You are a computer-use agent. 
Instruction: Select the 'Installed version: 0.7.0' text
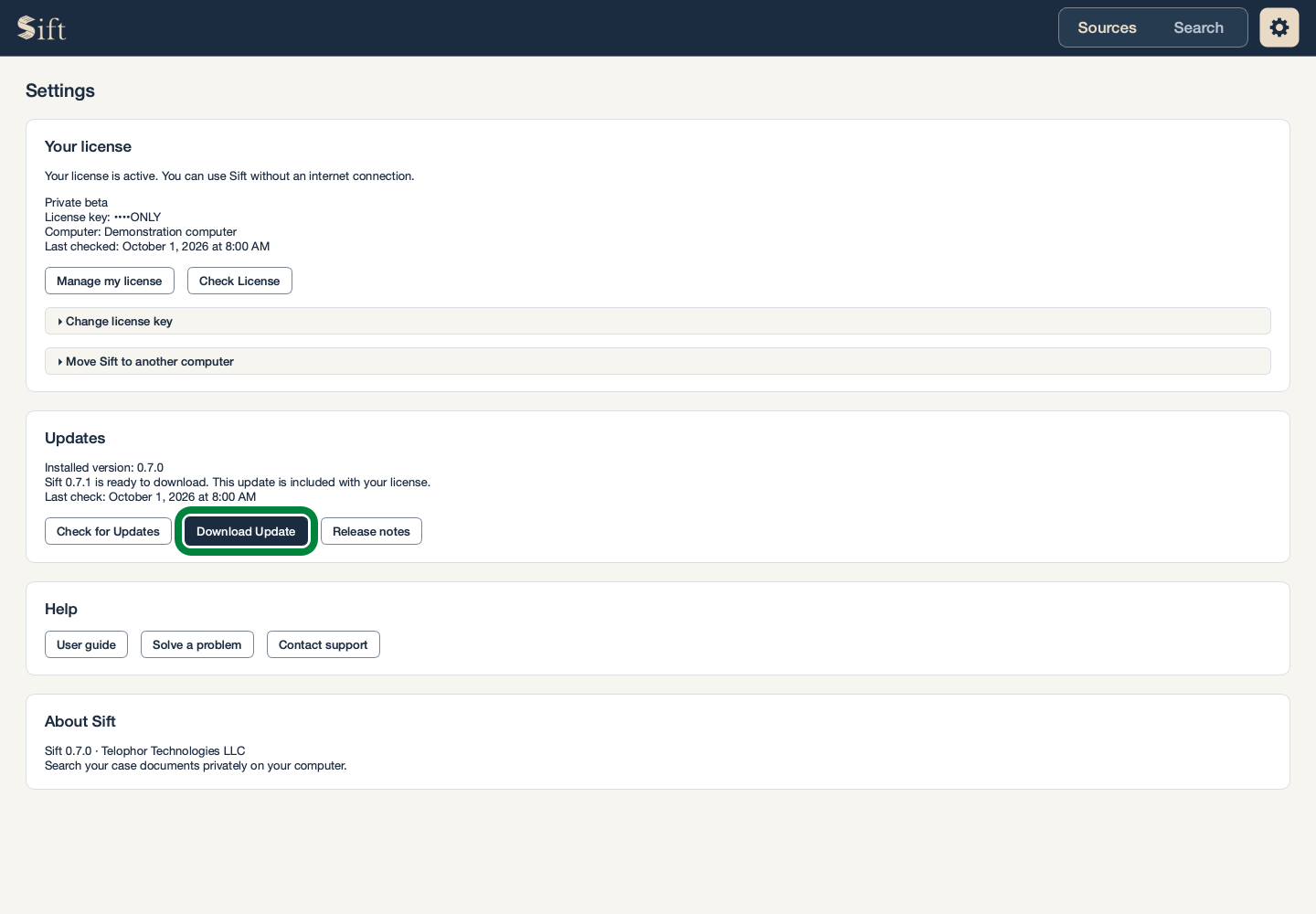[104, 467]
